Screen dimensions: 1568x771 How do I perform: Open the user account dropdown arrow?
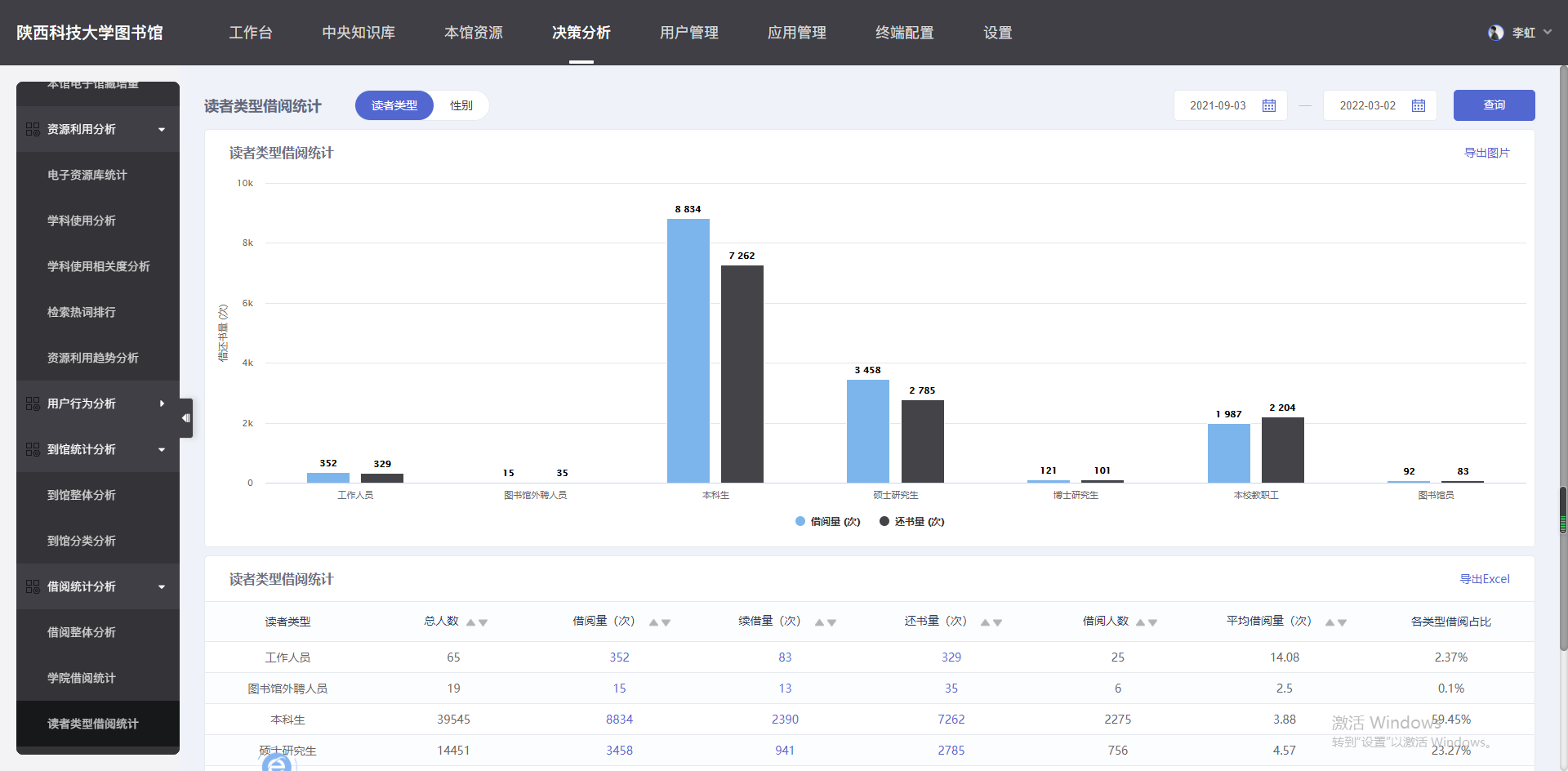point(1548,33)
